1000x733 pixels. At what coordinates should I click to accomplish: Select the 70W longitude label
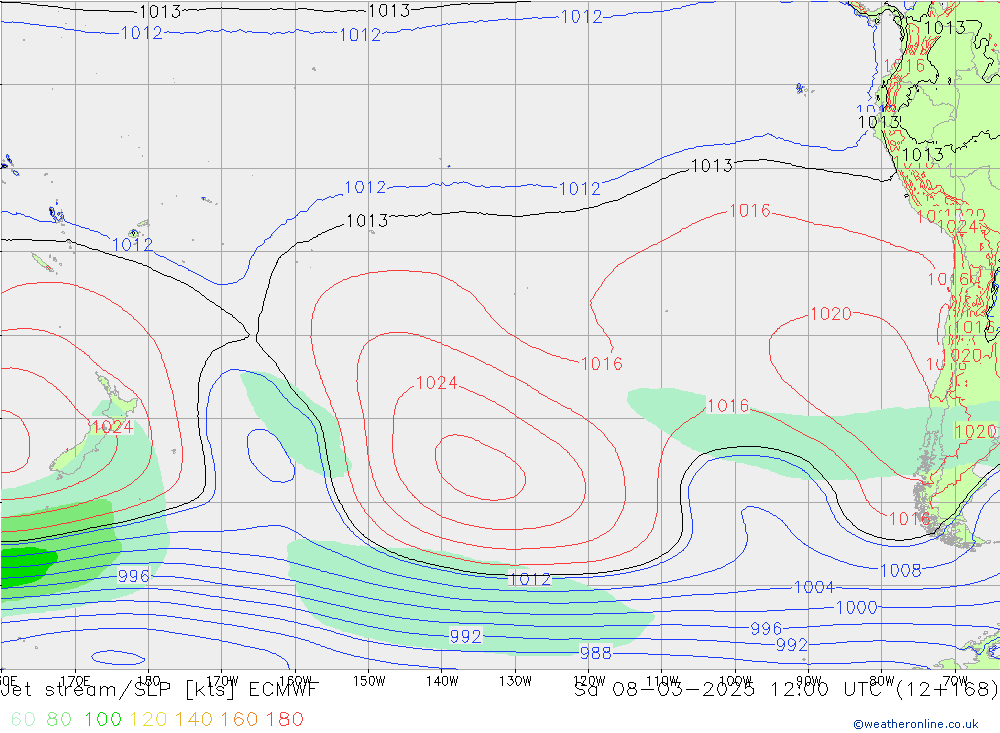[x=955, y=681]
